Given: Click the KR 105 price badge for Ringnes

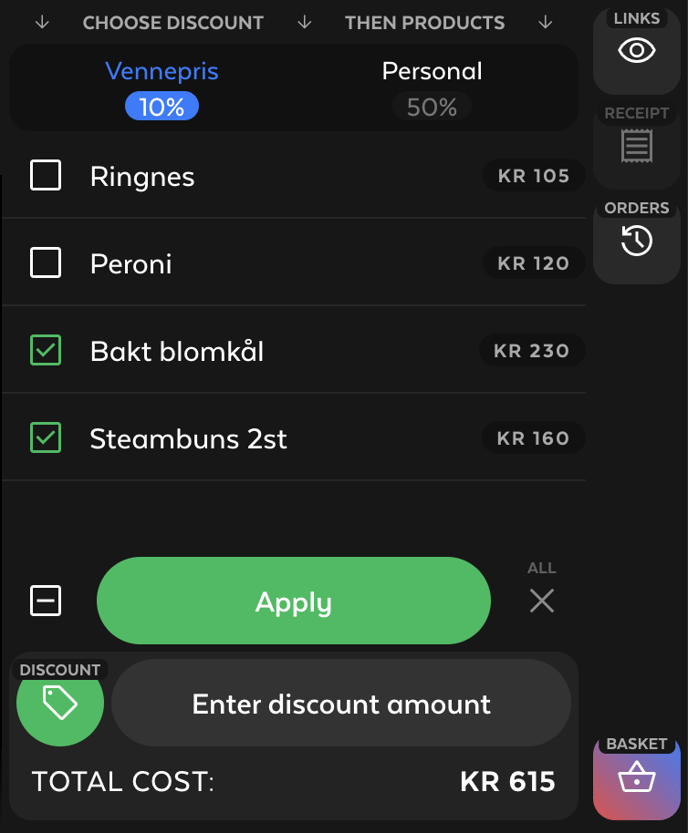Looking at the screenshot, I should click(x=533, y=175).
